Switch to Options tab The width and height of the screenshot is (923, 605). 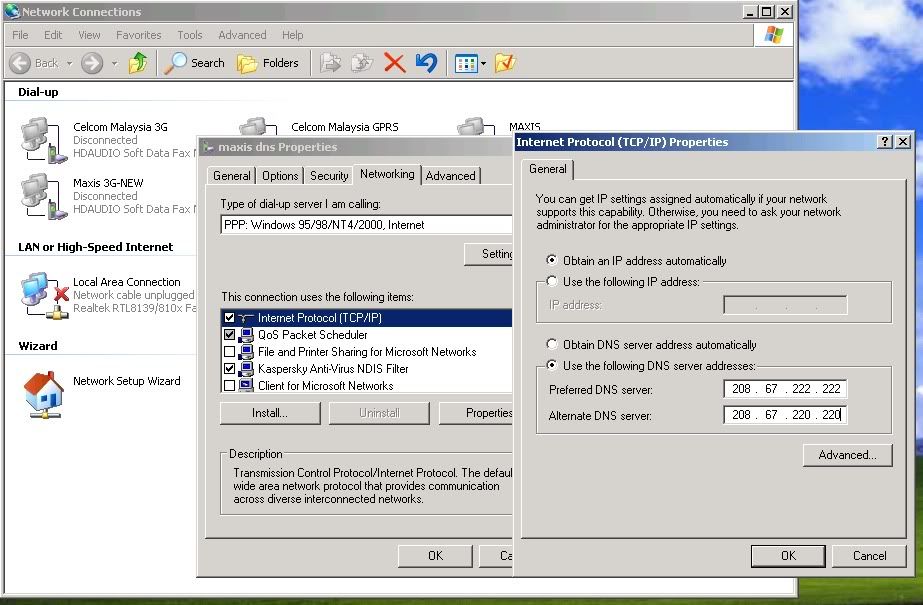(280, 175)
